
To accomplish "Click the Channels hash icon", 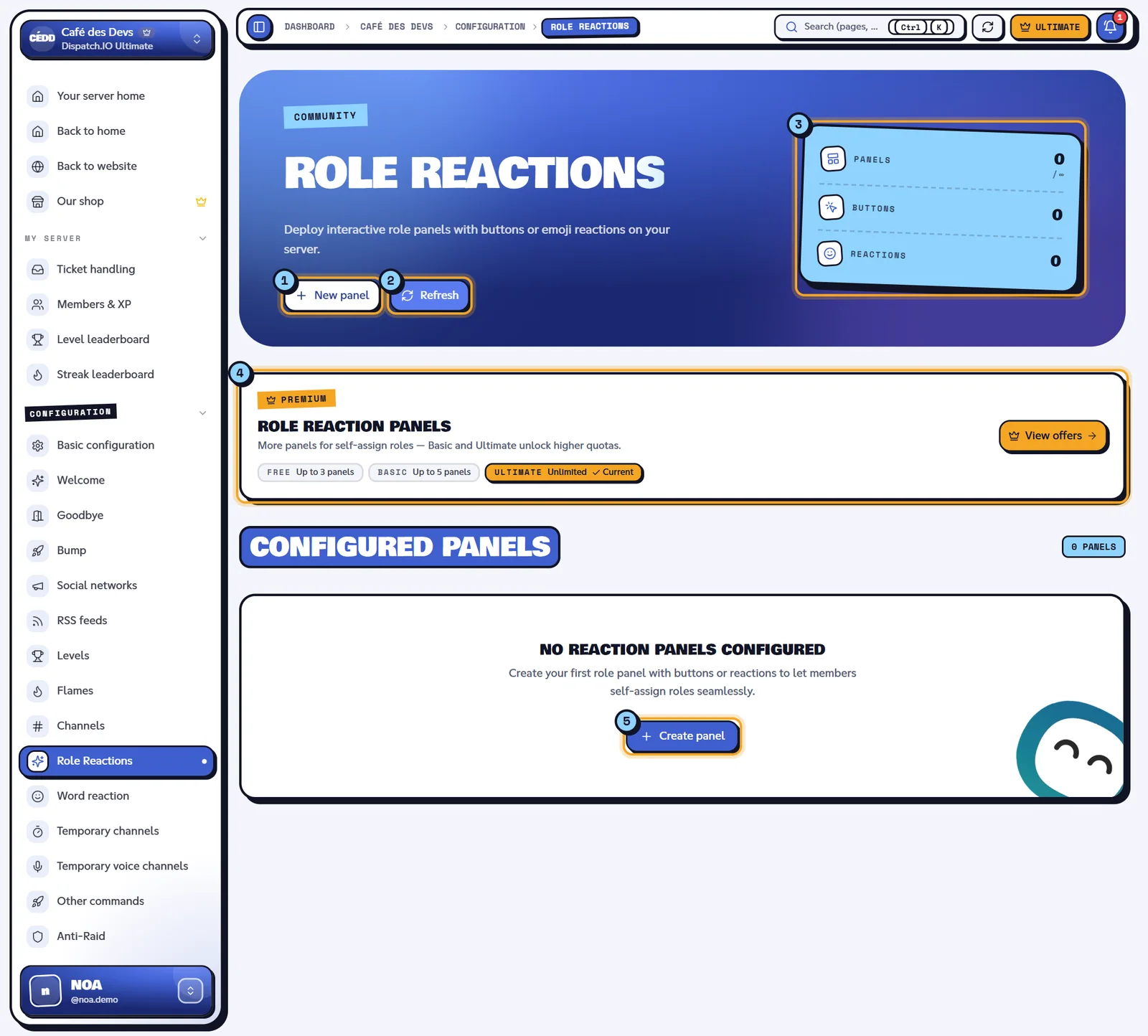I will [x=38, y=726].
